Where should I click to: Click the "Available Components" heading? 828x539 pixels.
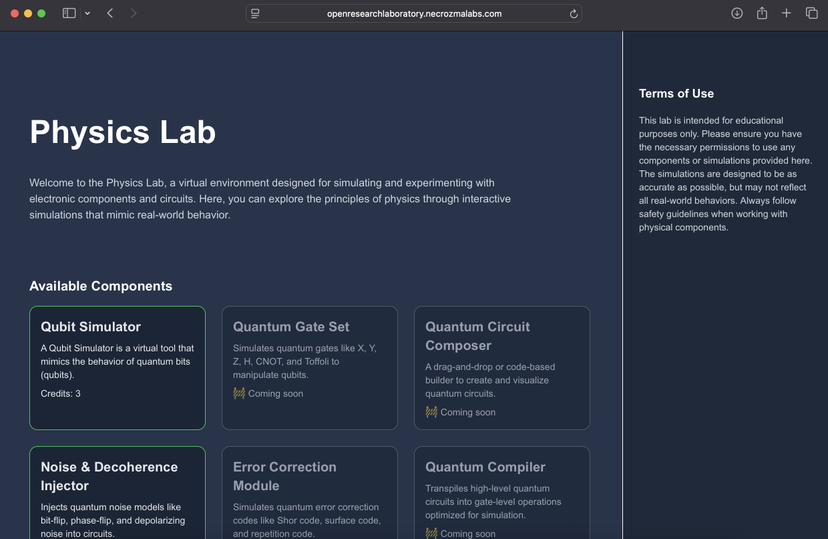[101, 286]
